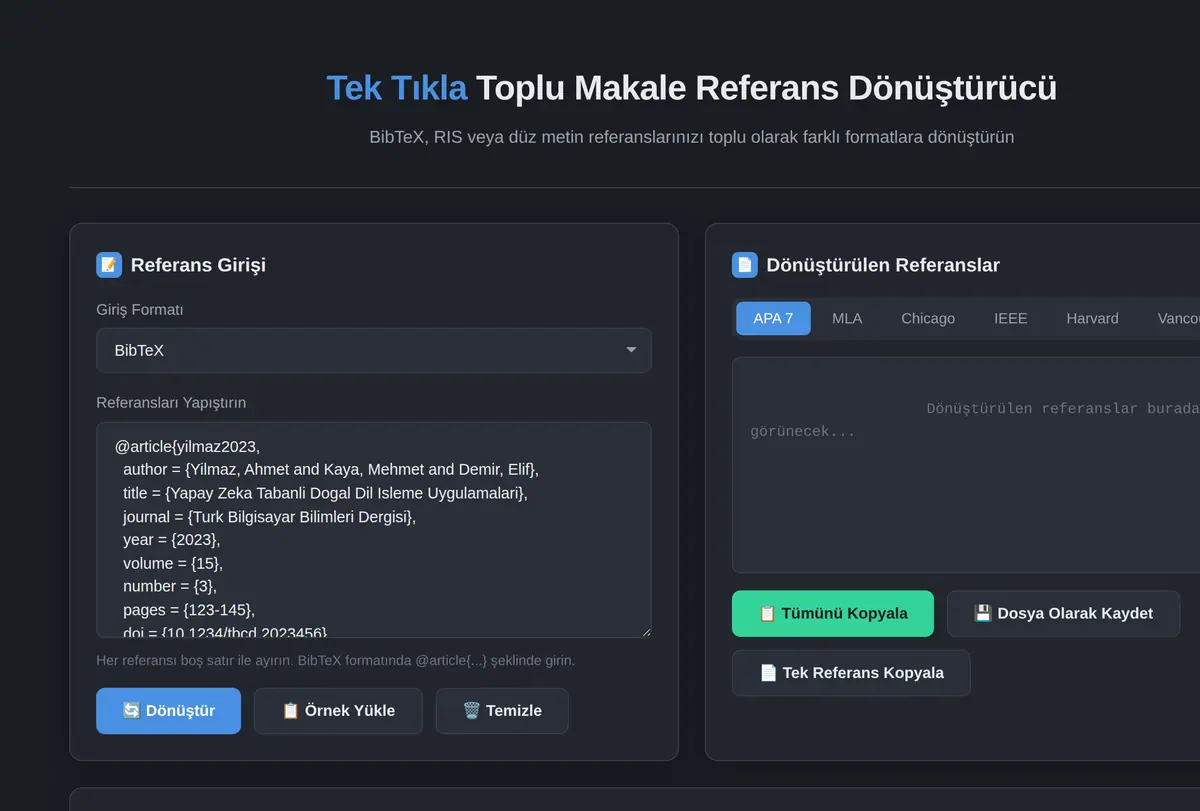Click the notepad icon beside Referans Girişi
1200x811 pixels.
pos(109,265)
